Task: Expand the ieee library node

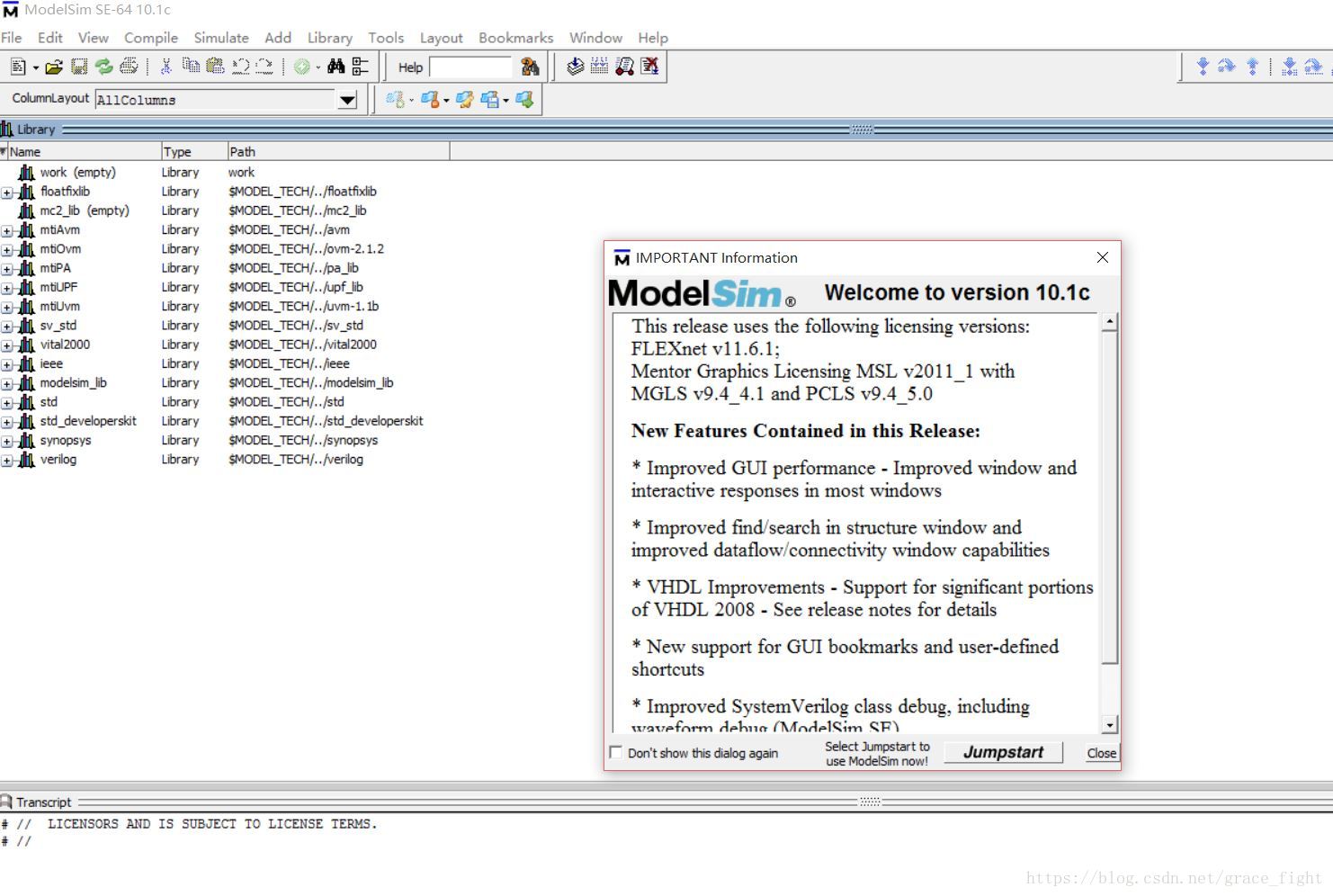Action: tap(6, 365)
